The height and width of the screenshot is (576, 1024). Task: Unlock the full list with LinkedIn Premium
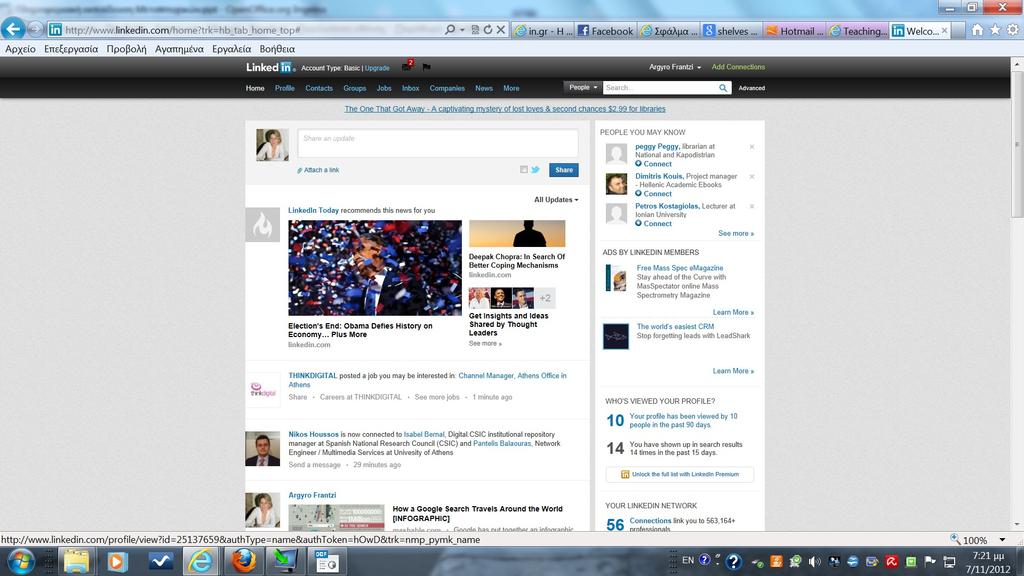click(x=680, y=474)
